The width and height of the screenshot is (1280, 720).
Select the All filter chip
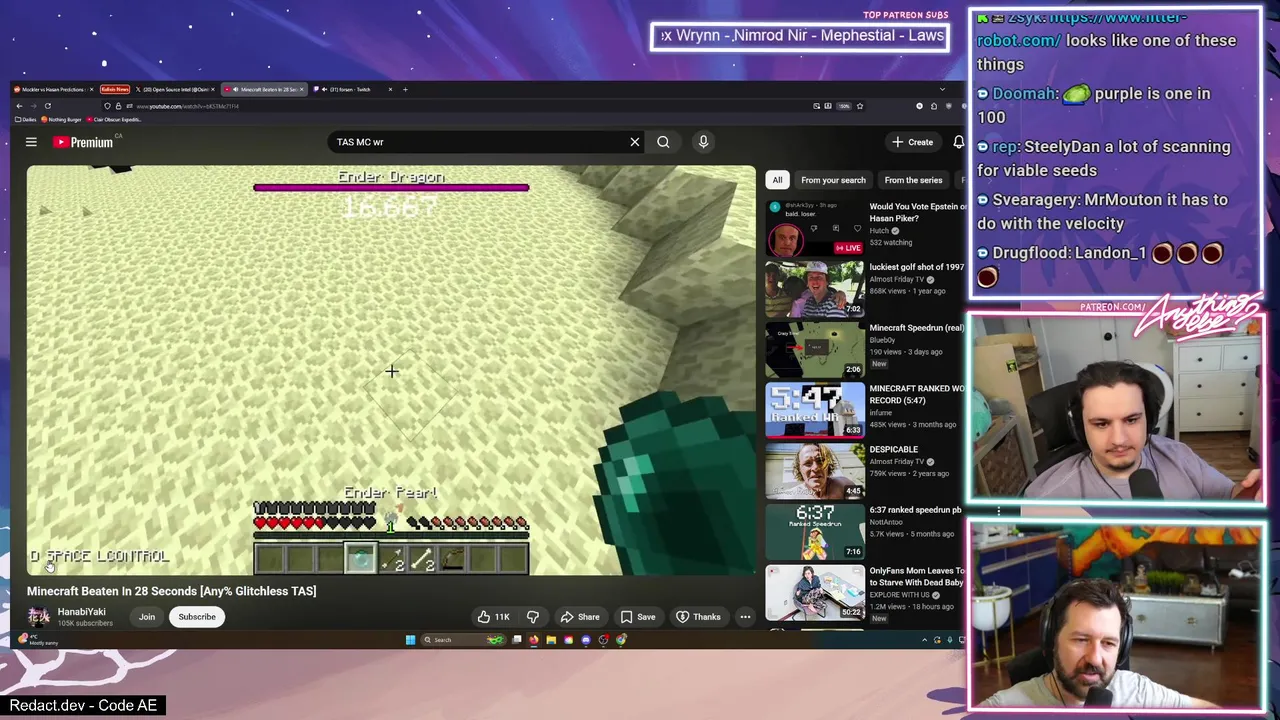(777, 180)
